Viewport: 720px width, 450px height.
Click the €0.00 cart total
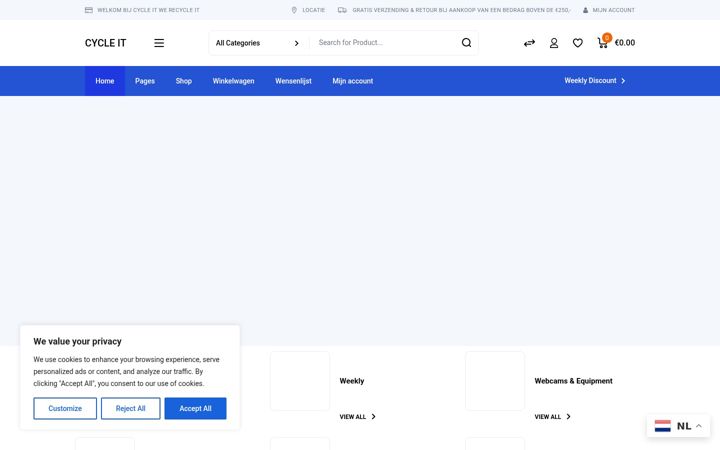pyautogui.click(x=624, y=43)
